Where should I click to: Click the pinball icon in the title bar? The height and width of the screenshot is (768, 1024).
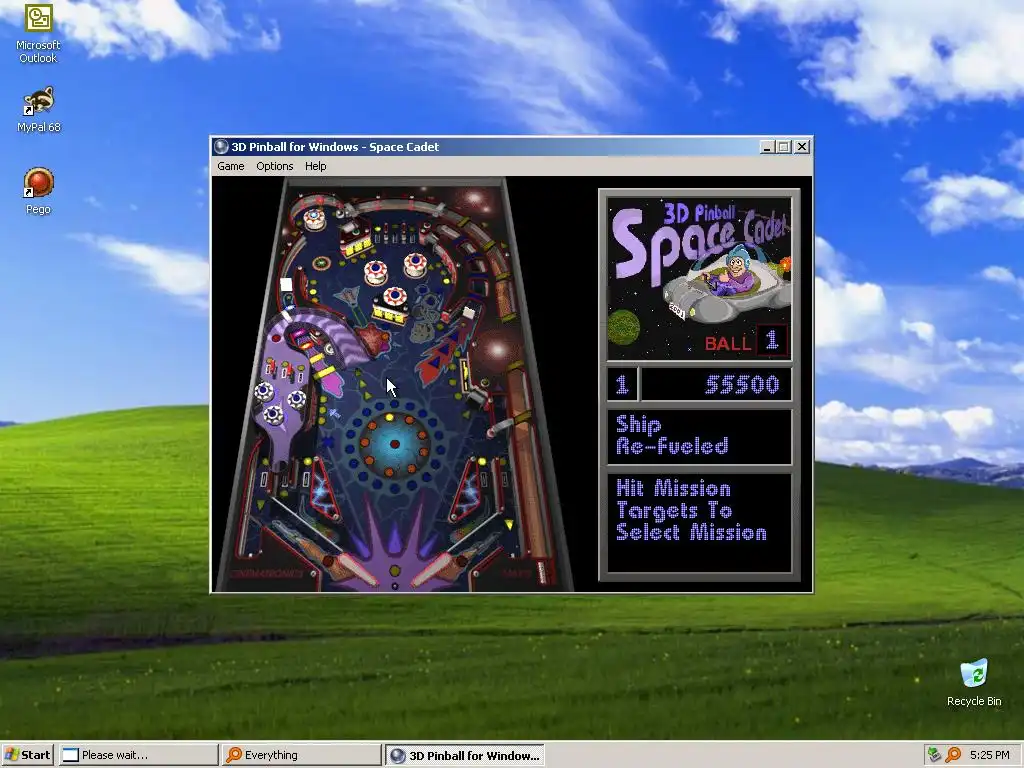pyautogui.click(x=221, y=147)
